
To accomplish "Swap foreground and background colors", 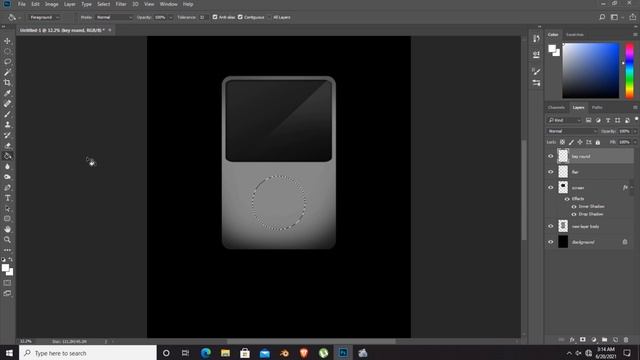I will (11, 259).
